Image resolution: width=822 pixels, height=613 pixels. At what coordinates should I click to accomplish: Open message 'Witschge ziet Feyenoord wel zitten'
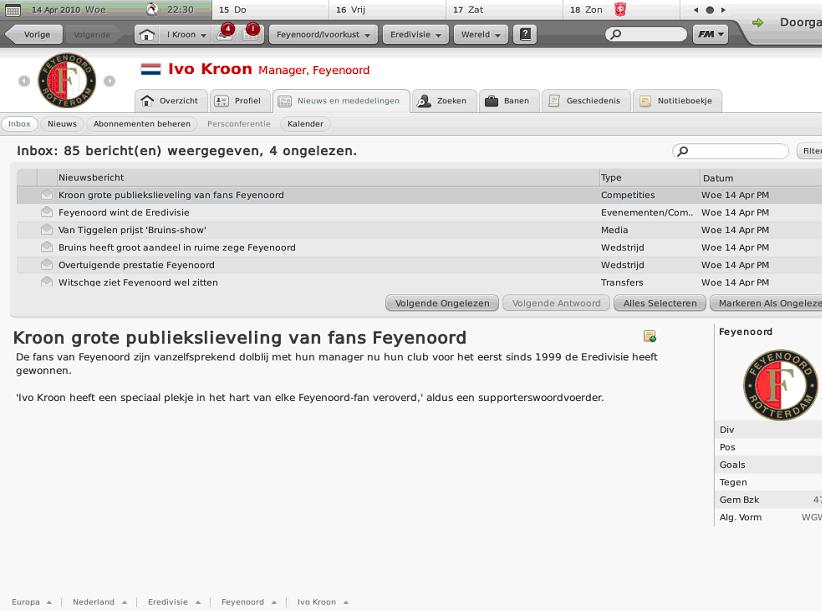(x=419, y=282)
